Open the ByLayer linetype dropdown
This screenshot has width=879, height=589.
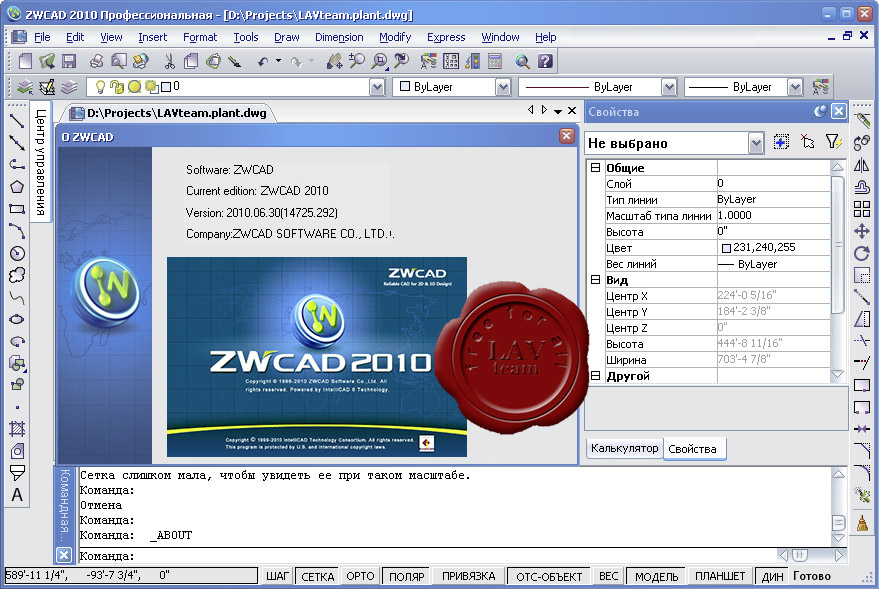point(669,87)
